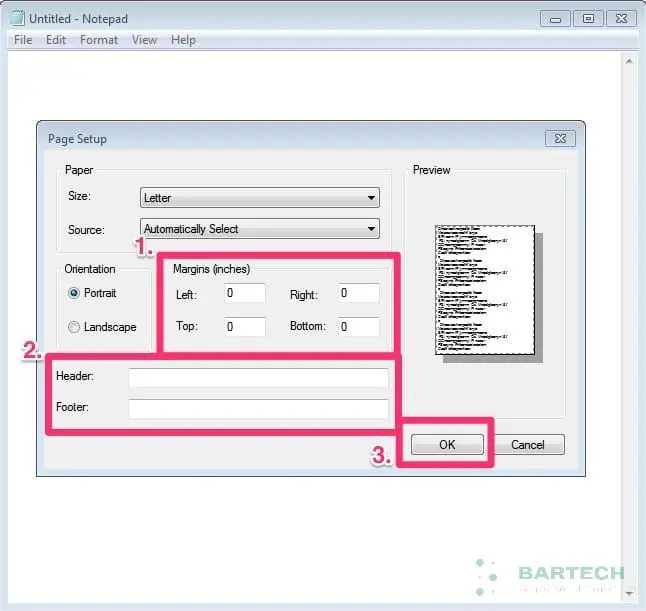Focus the Header text field

pyautogui.click(x=258, y=377)
